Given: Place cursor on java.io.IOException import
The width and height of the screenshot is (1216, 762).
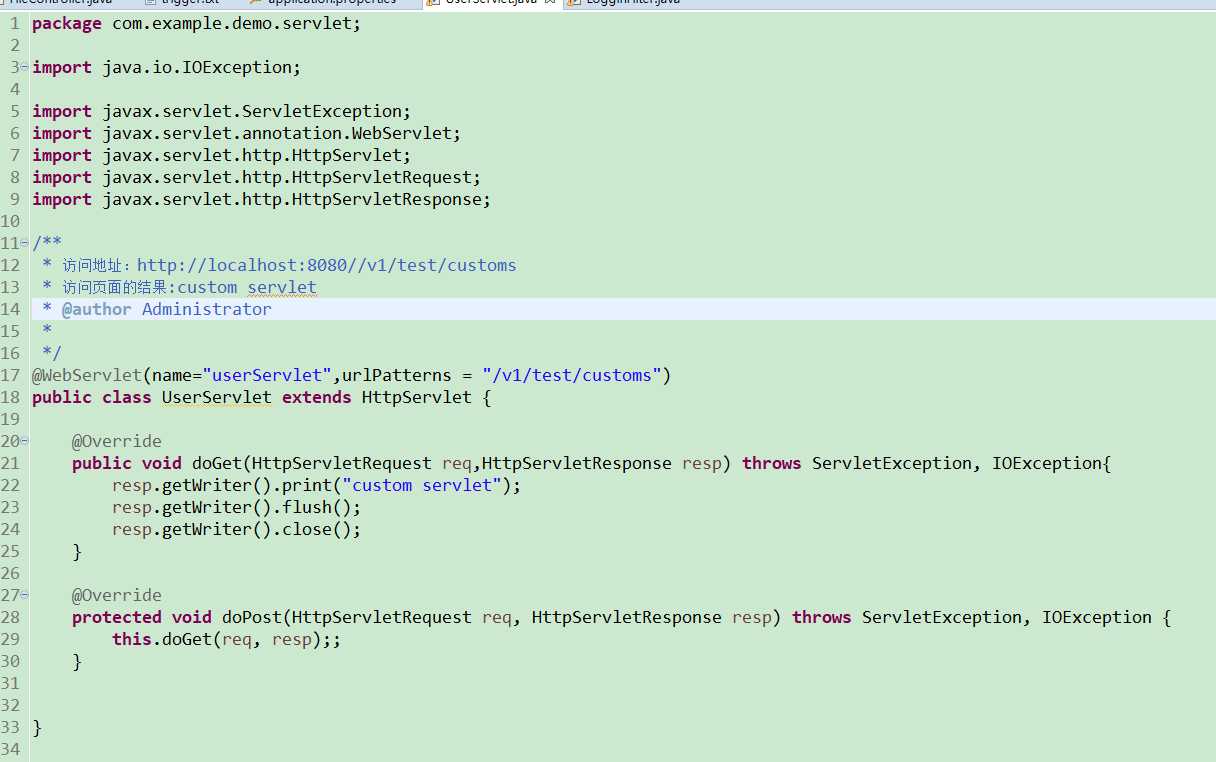Looking at the screenshot, I should 201,67.
